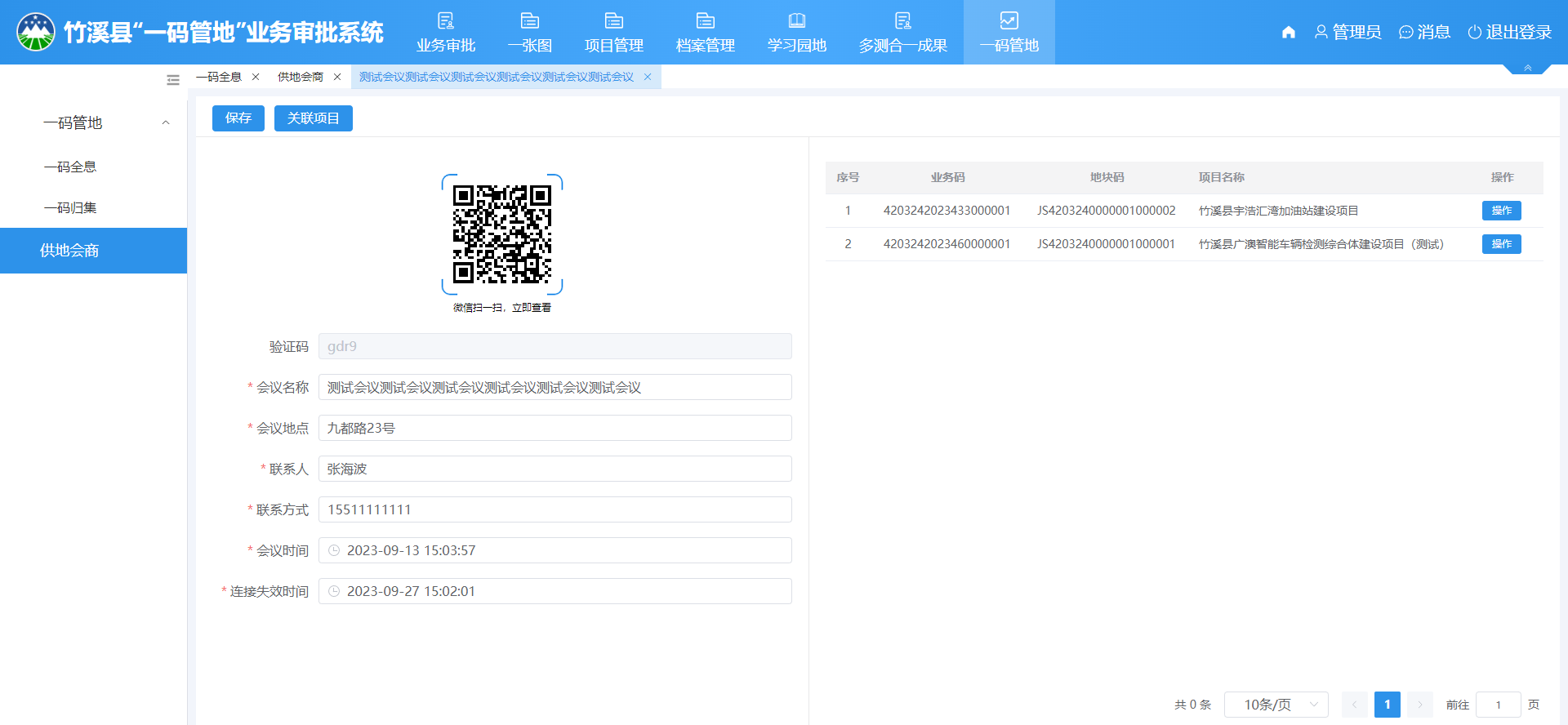The image size is (1568, 725).
Task: Open the 档案管理 navigation menu
Action: click(706, 33)
